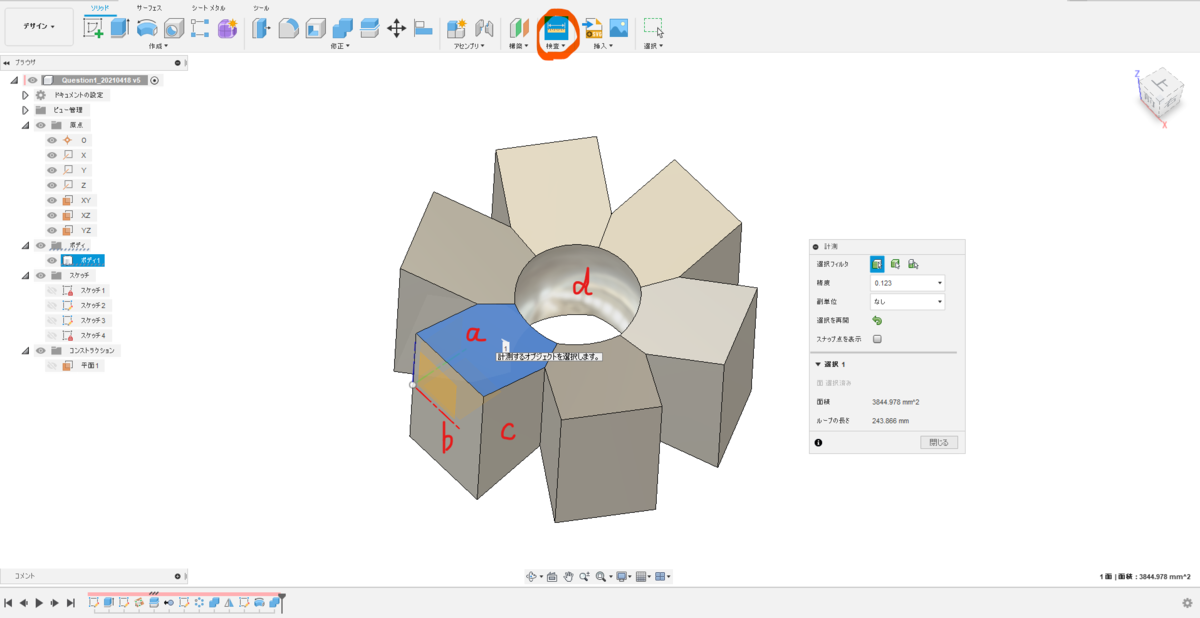
Task: Toggle visibility of origin point O
Action: [52, 140]
